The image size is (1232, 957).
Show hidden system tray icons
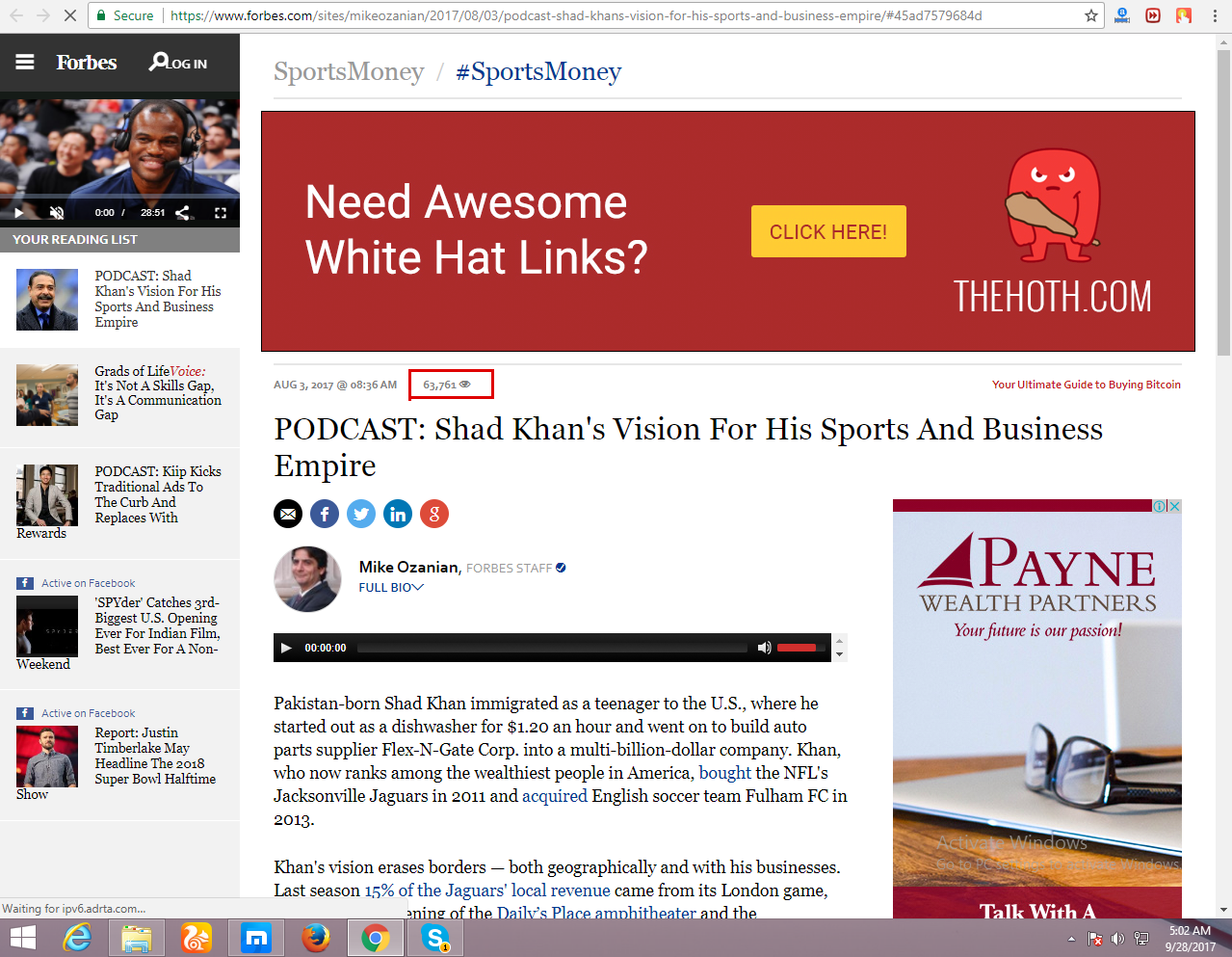pos(1072,939)
